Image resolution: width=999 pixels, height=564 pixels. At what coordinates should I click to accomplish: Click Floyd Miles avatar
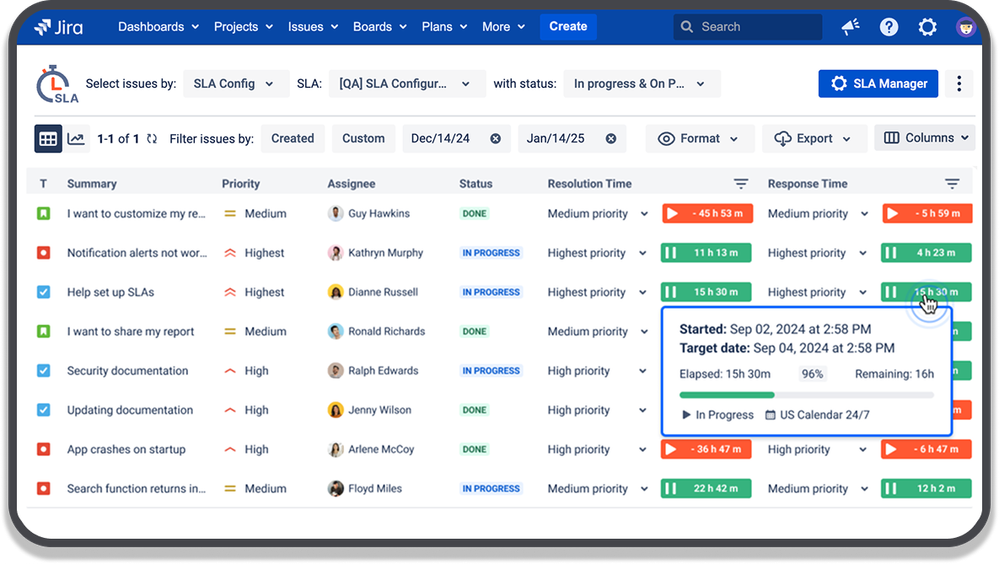click(x=335, y=489)
